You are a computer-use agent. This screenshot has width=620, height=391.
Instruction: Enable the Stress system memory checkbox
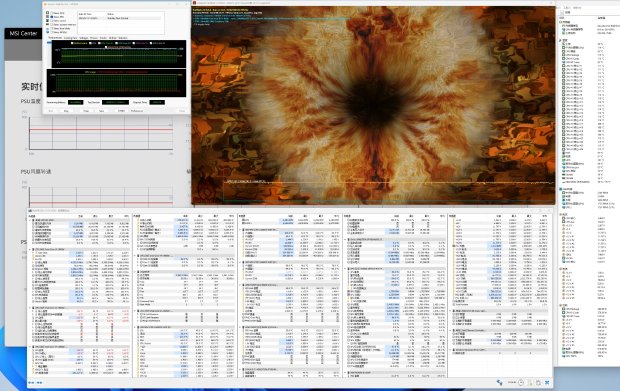51,25
